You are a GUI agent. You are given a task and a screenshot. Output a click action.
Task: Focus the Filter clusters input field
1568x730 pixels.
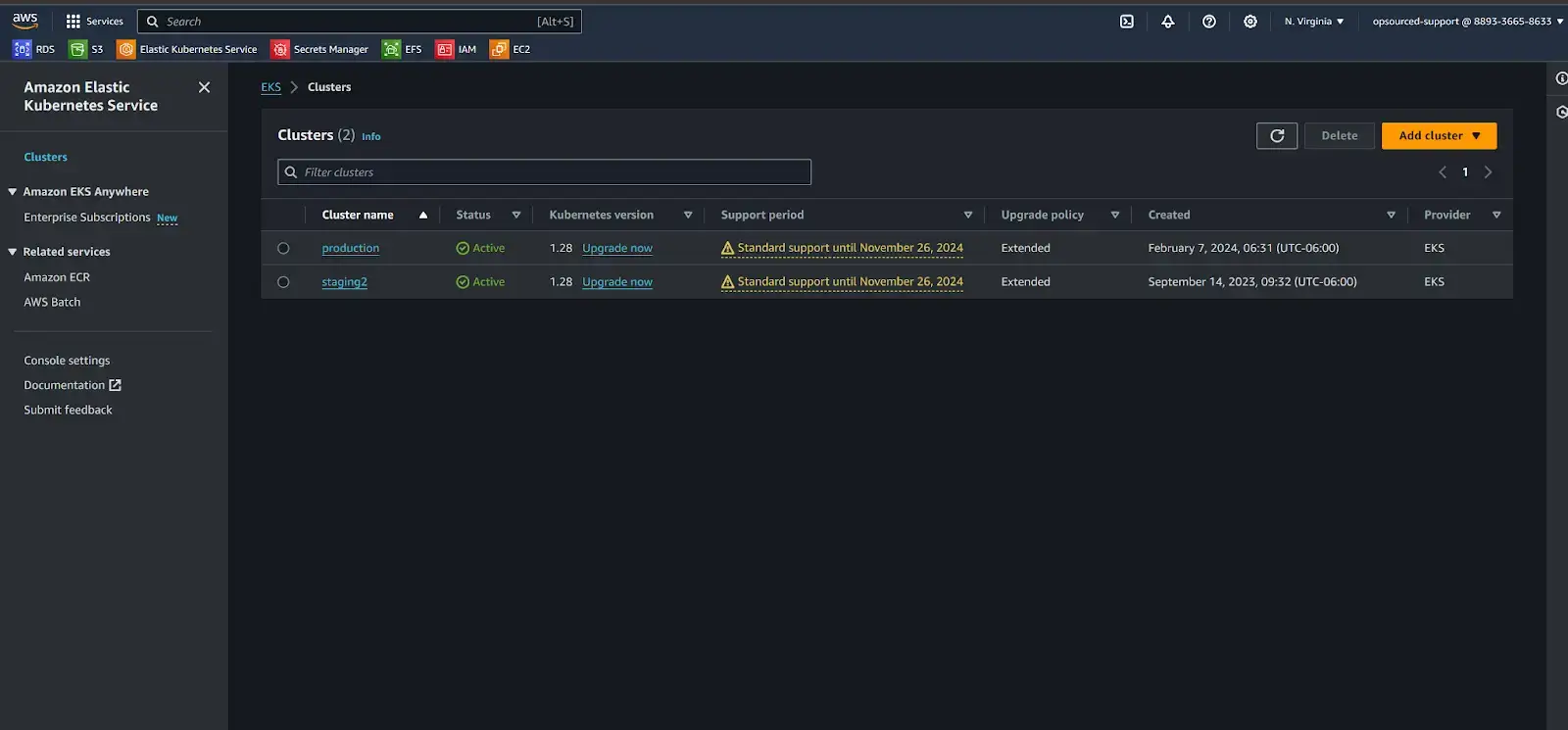click(x=544, y=172)
